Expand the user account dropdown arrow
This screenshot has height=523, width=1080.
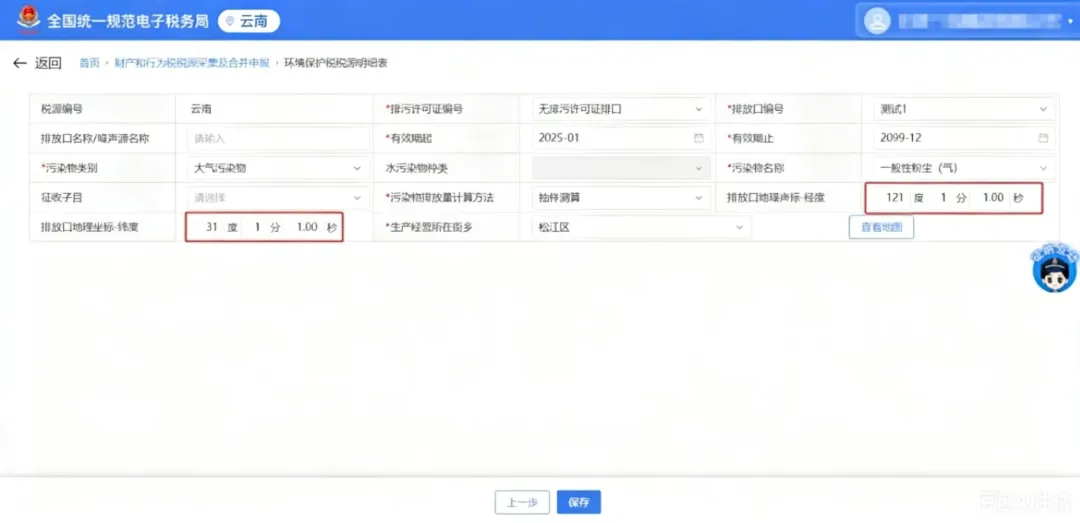tap(1070, 21)
